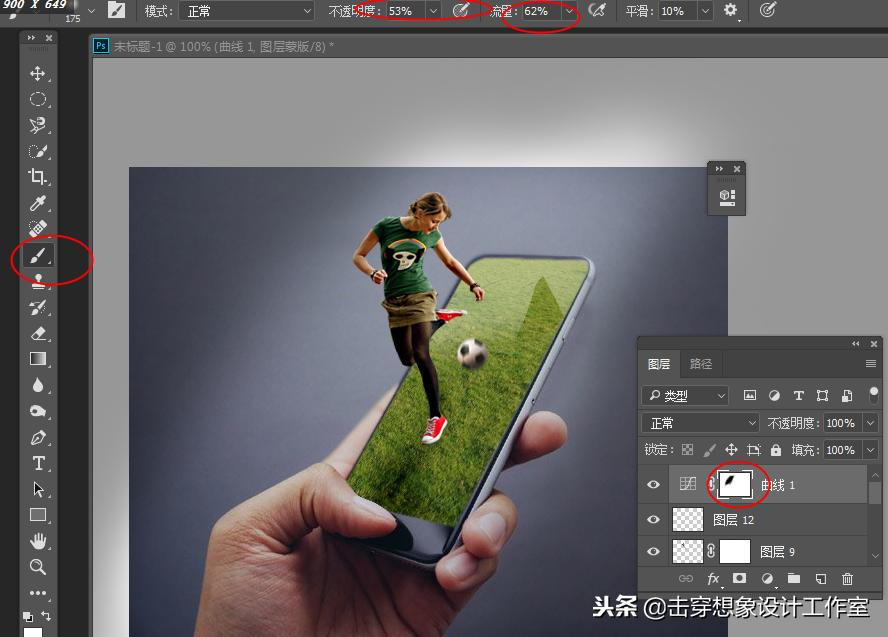
Task: Toggle visibility of layer 图层 12
Action: (x=653, y=519)
